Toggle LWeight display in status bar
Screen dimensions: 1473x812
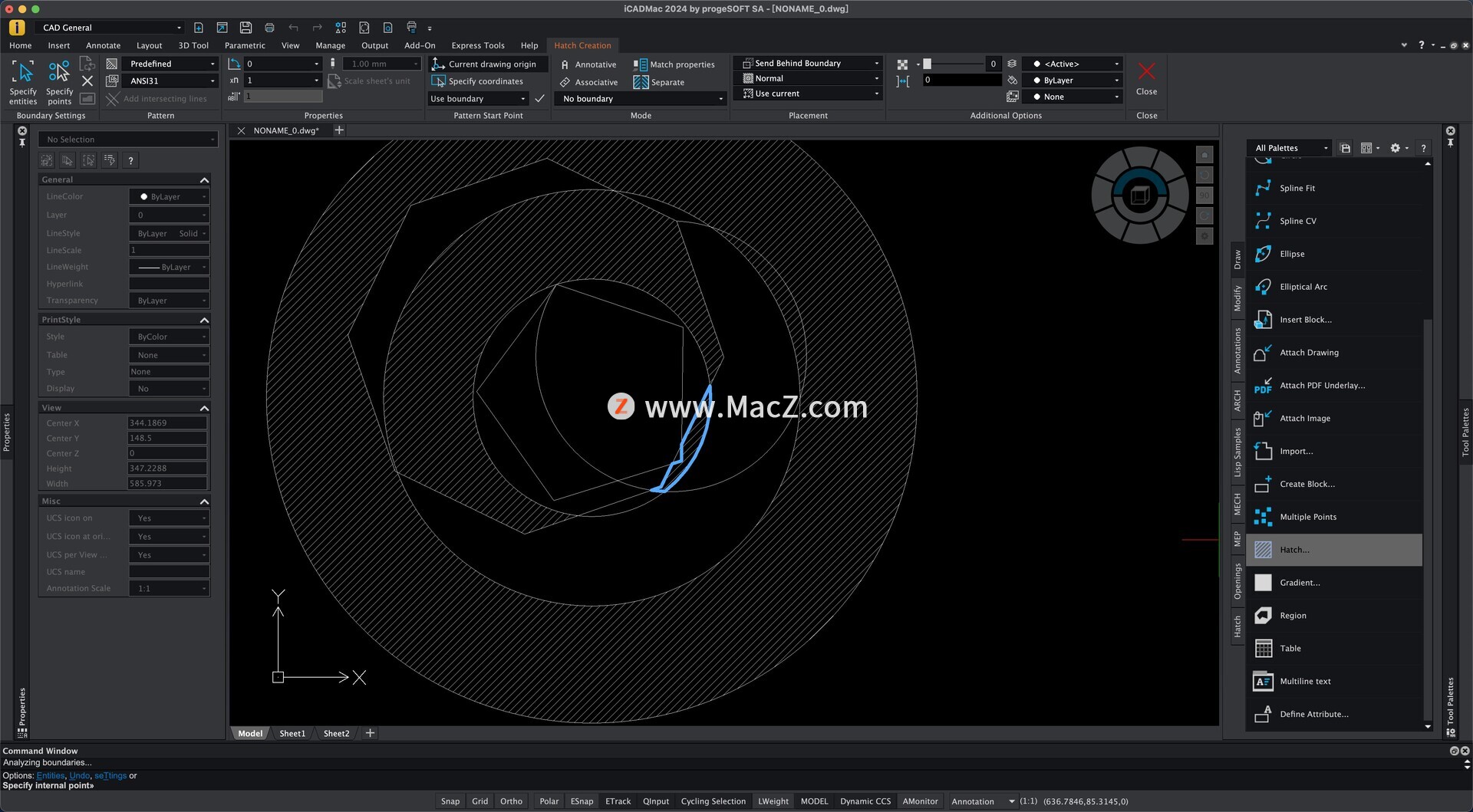[773, 801]
